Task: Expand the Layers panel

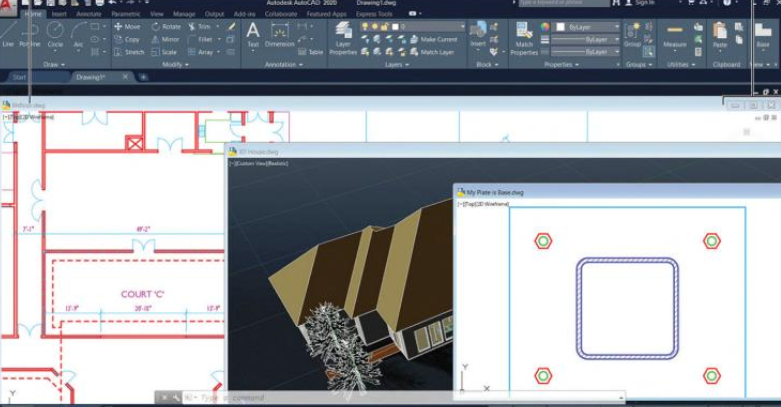Action: [x=397, y=64]
